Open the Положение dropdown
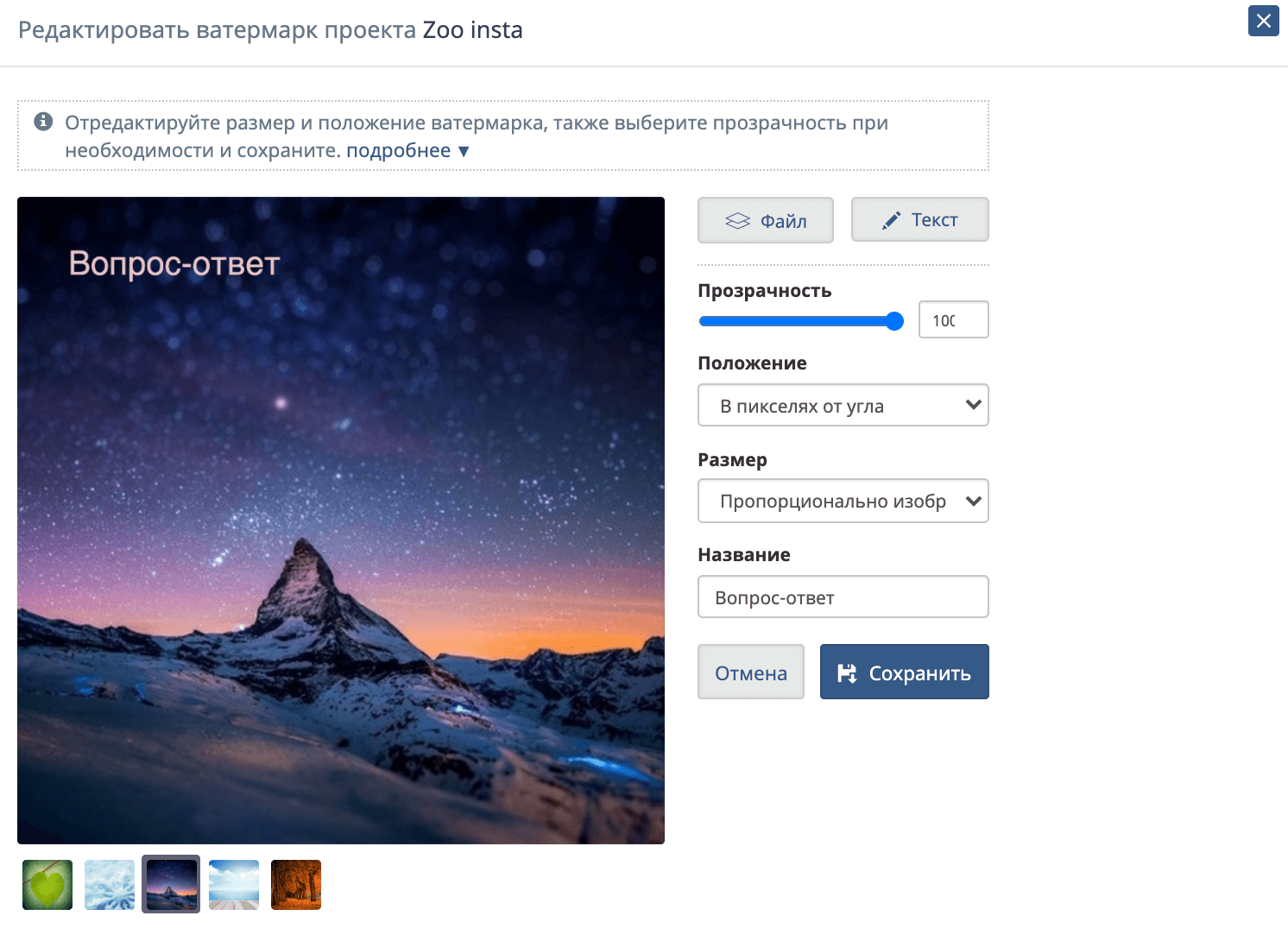This screenshot has width=1288, height=941. tap(843, 405)
